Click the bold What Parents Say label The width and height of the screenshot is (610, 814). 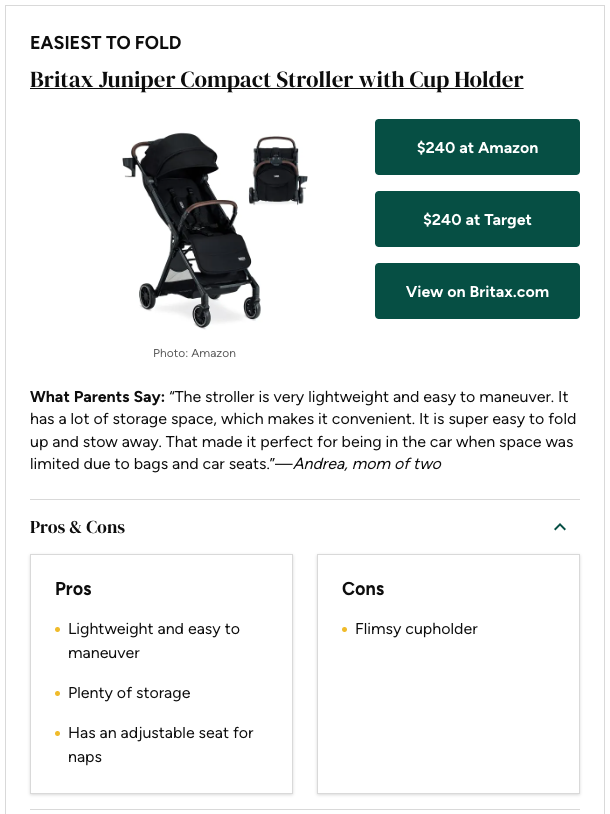pyautogui.click(x=97, y=397)
